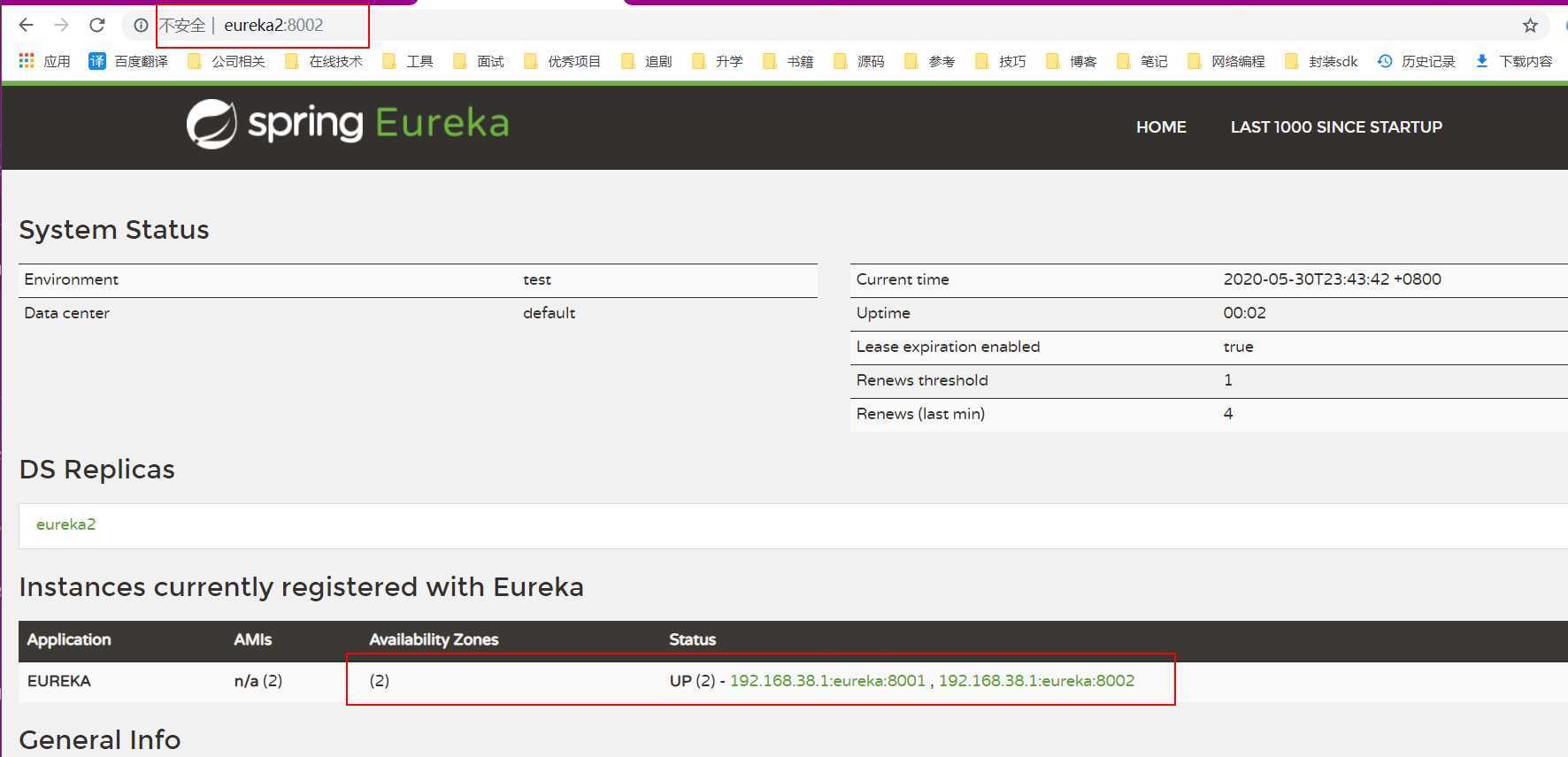
Task: Select the environment value test
Action: pyautogui.click(x=537, y=279)
